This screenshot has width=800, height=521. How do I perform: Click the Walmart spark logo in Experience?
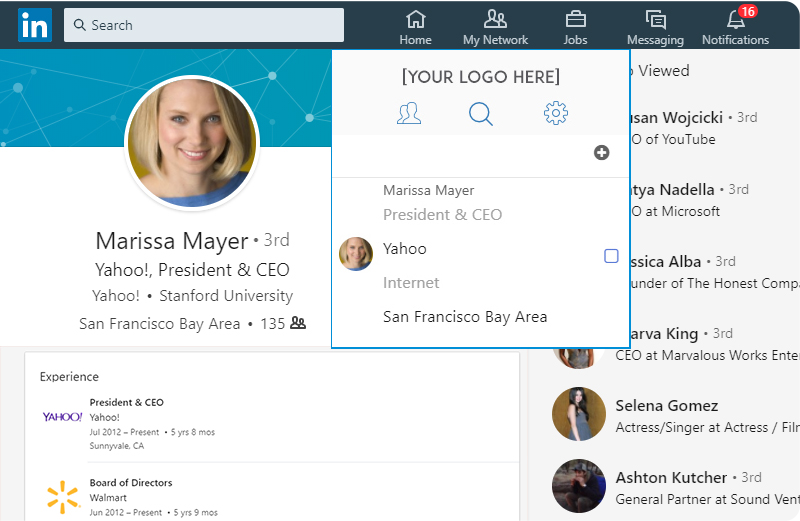click(62, 497)
